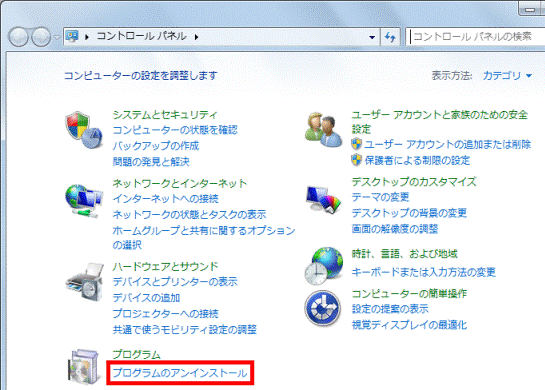Open コンピューターの簡単操作 category
The width and height of the screenshot is (545, 390).
pyautogui.click(x=409, y=293)
